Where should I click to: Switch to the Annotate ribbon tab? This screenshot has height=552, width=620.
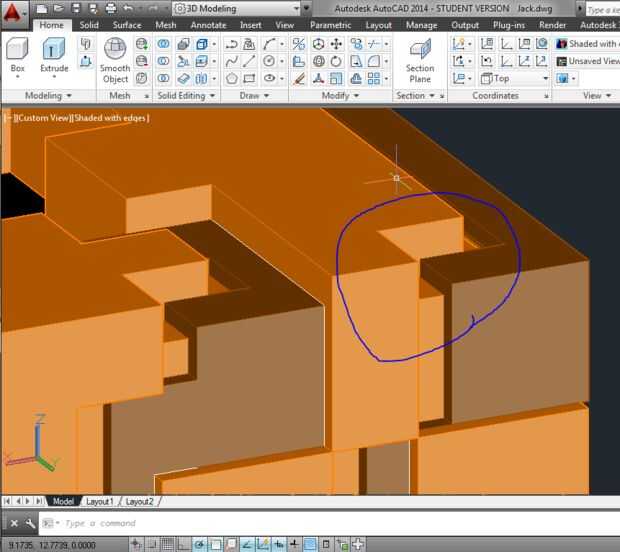click(208, 25)
